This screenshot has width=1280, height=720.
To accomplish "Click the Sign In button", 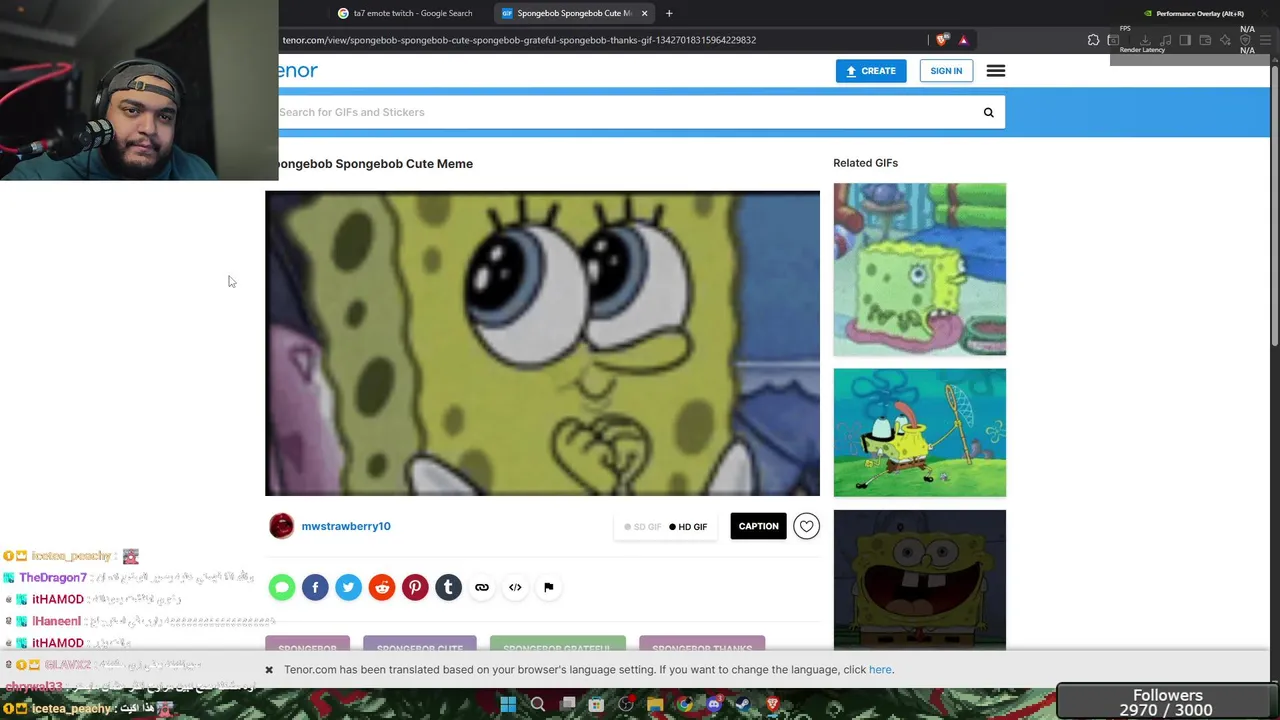I will [946, 71].
